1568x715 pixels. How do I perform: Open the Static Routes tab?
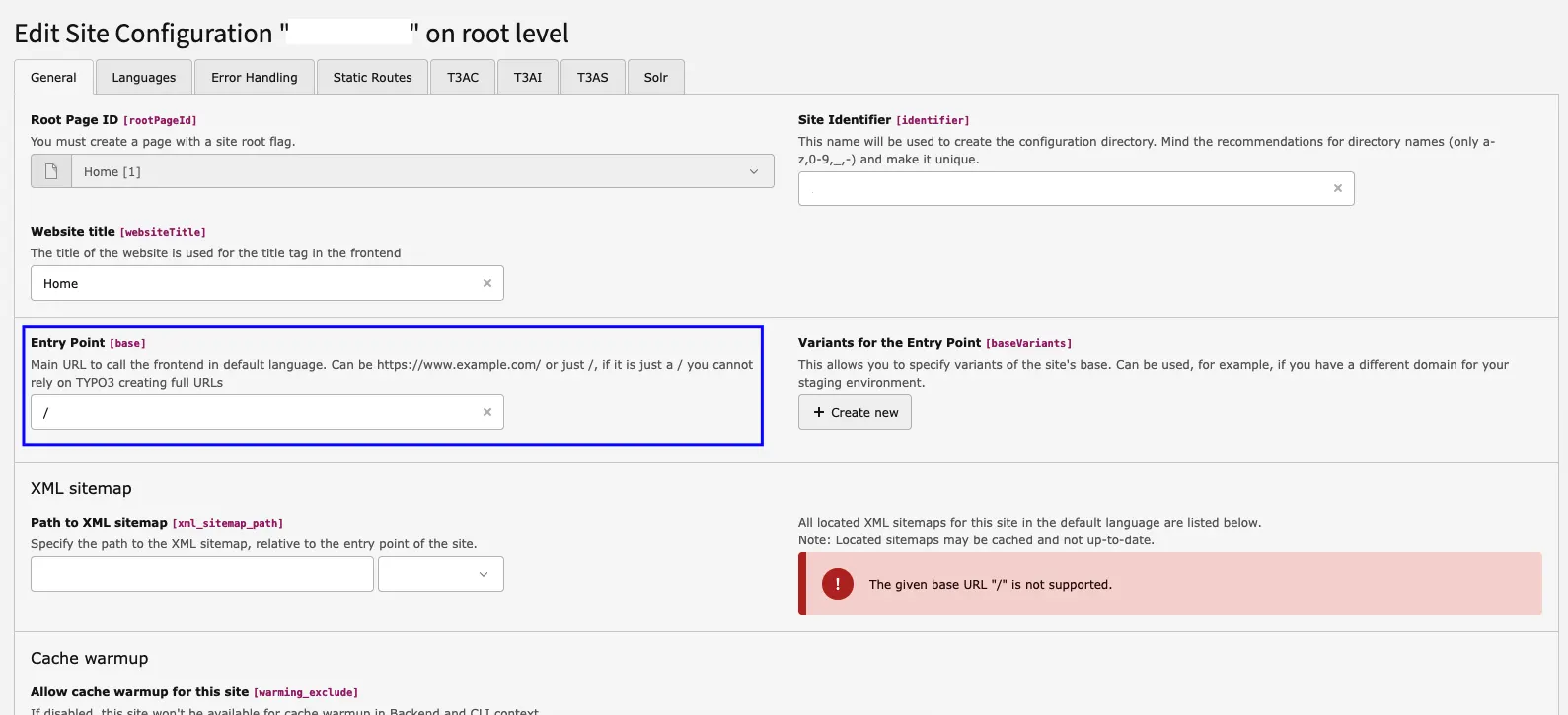[x=372, y=77]
